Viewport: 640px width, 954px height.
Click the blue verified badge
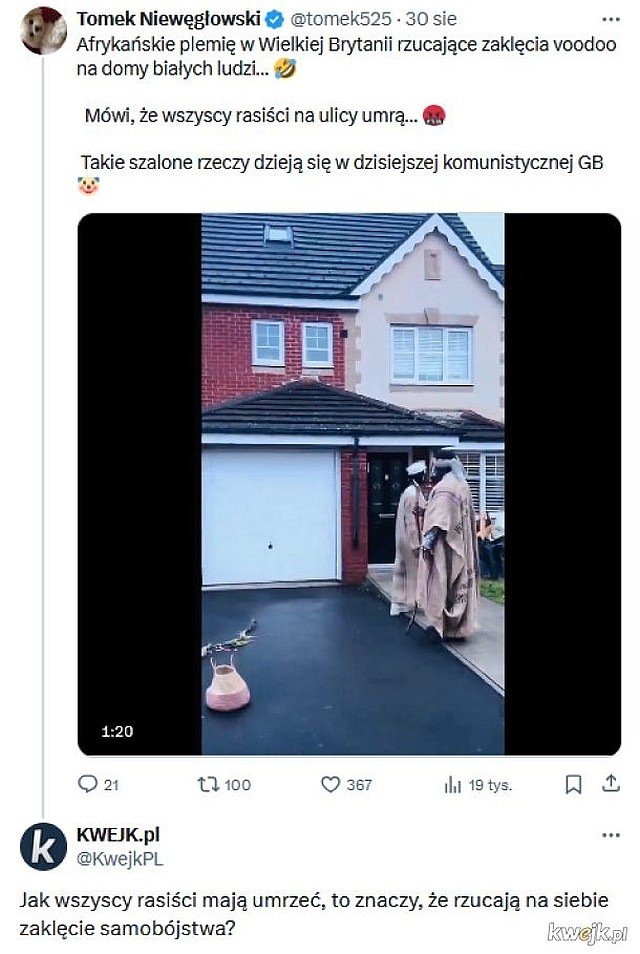pyautogui.click(x=275, y=19)
